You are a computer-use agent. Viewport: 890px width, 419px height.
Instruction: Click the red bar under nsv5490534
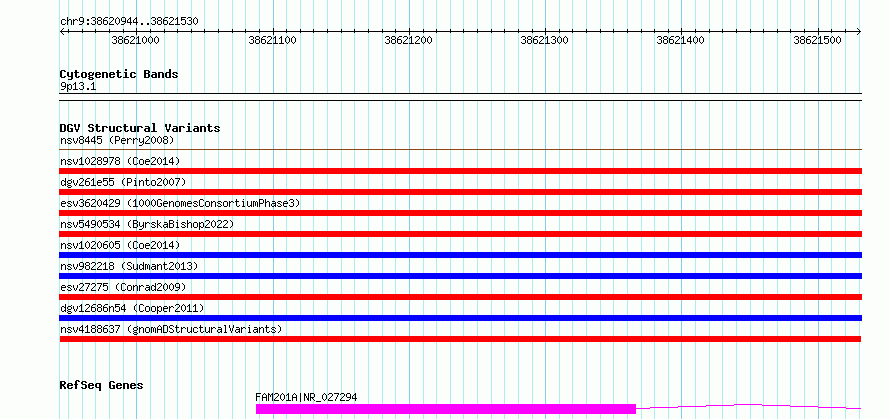pos(460,234)
